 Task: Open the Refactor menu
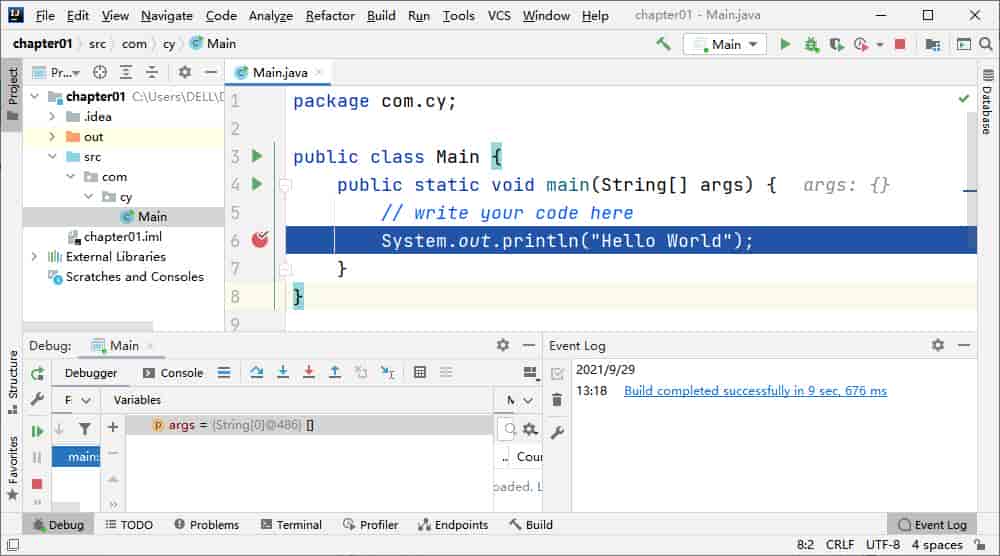click(330, 15)
